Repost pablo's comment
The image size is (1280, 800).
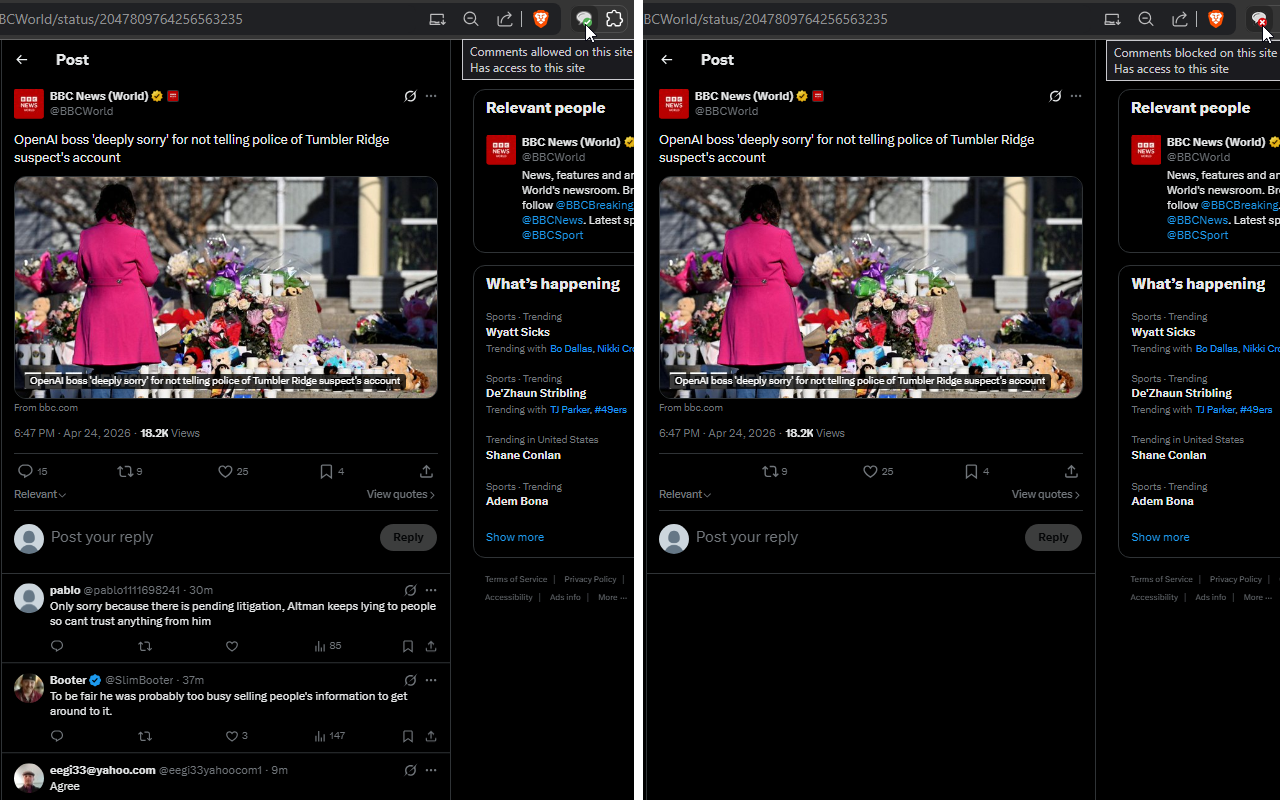click(x=144, y=646)
